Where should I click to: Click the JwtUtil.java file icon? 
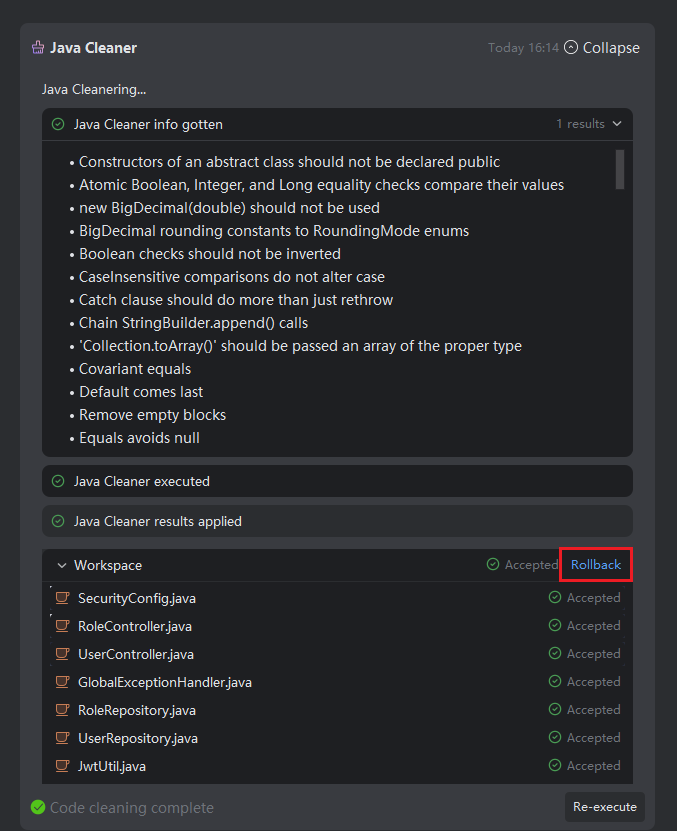coord(62,766)
